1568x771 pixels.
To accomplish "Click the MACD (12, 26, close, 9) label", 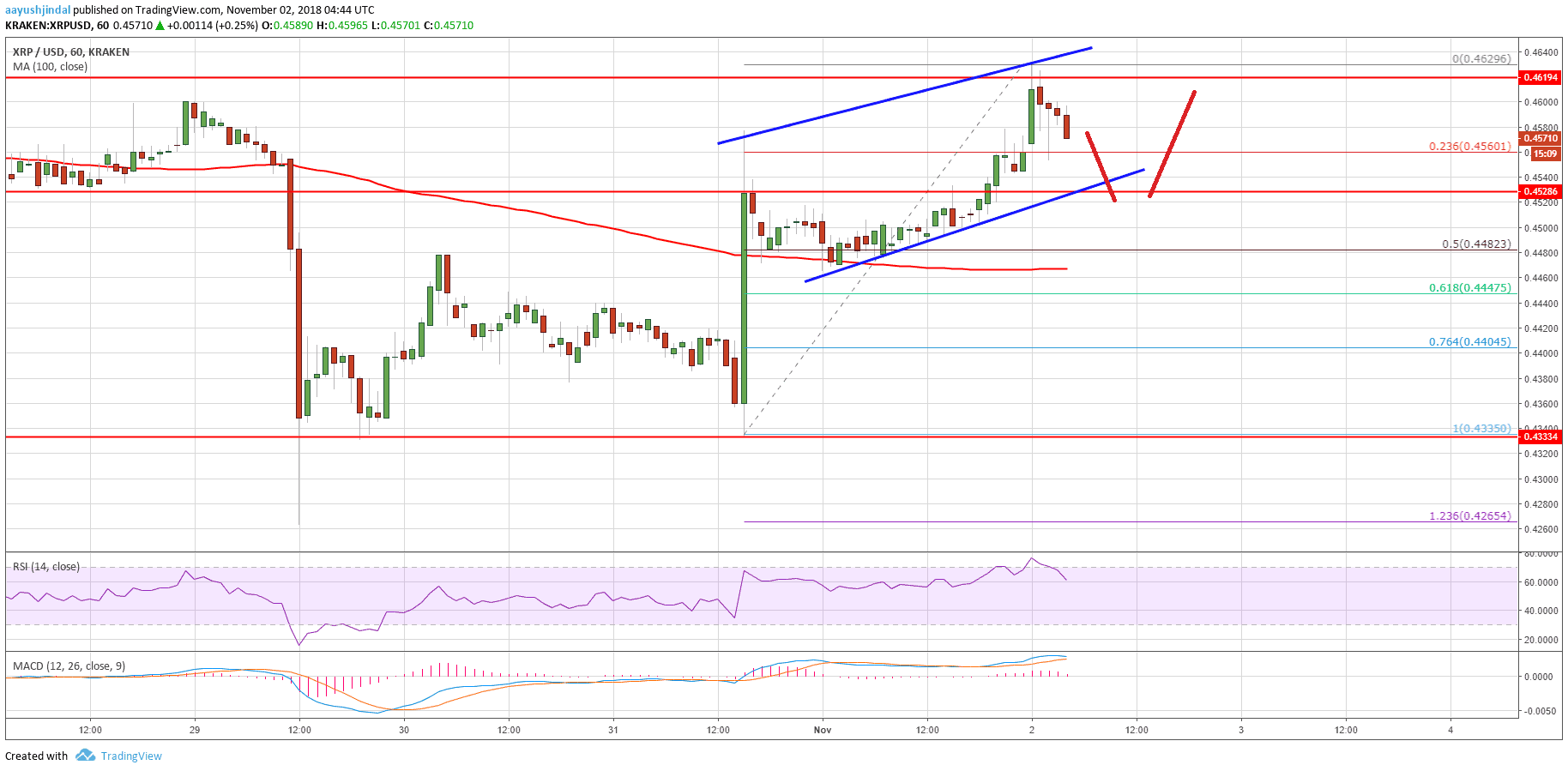I will coord(69,666).
